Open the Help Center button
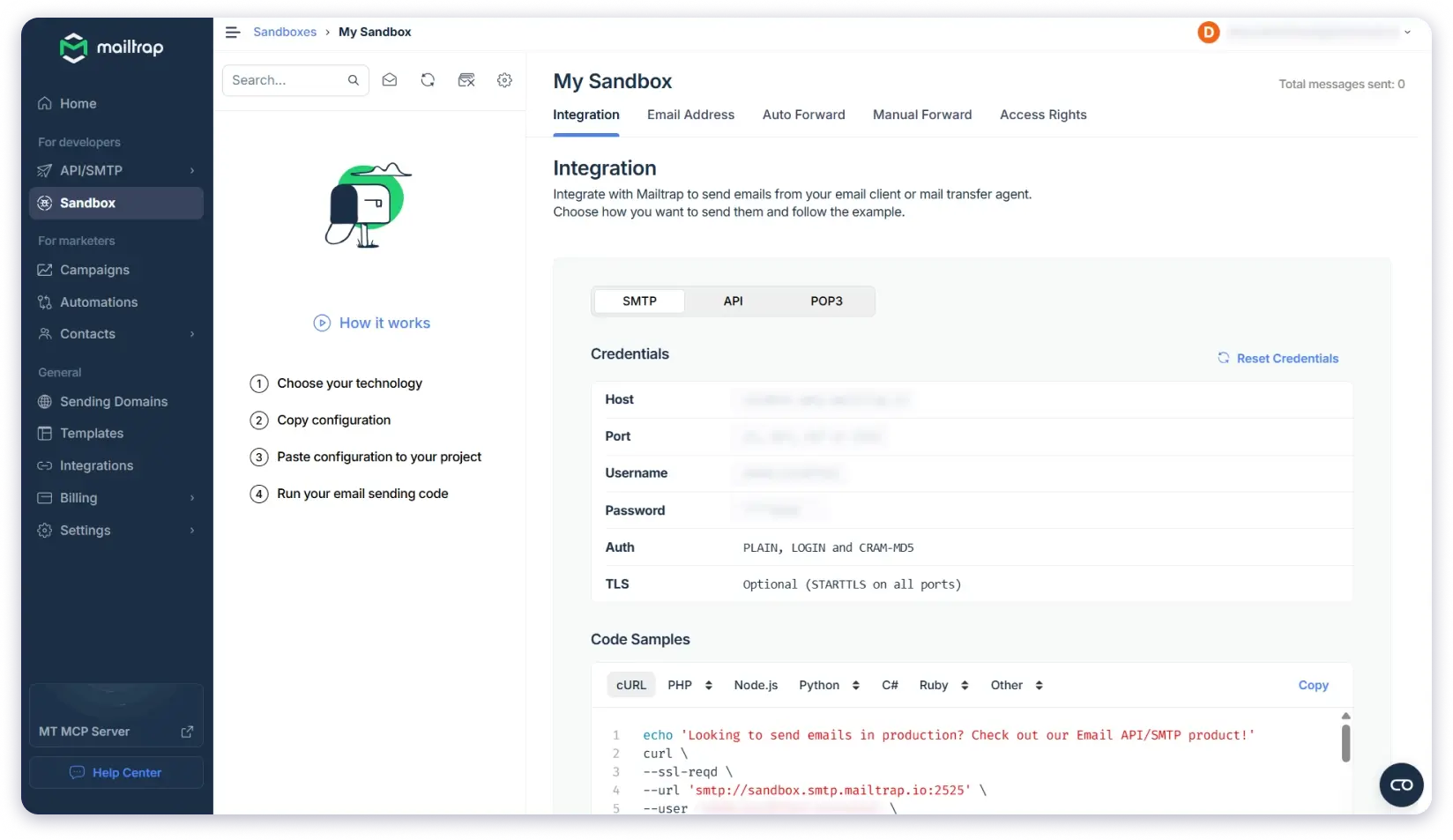The height and width of the screenshot is (840, 1453). coord(116,773)
